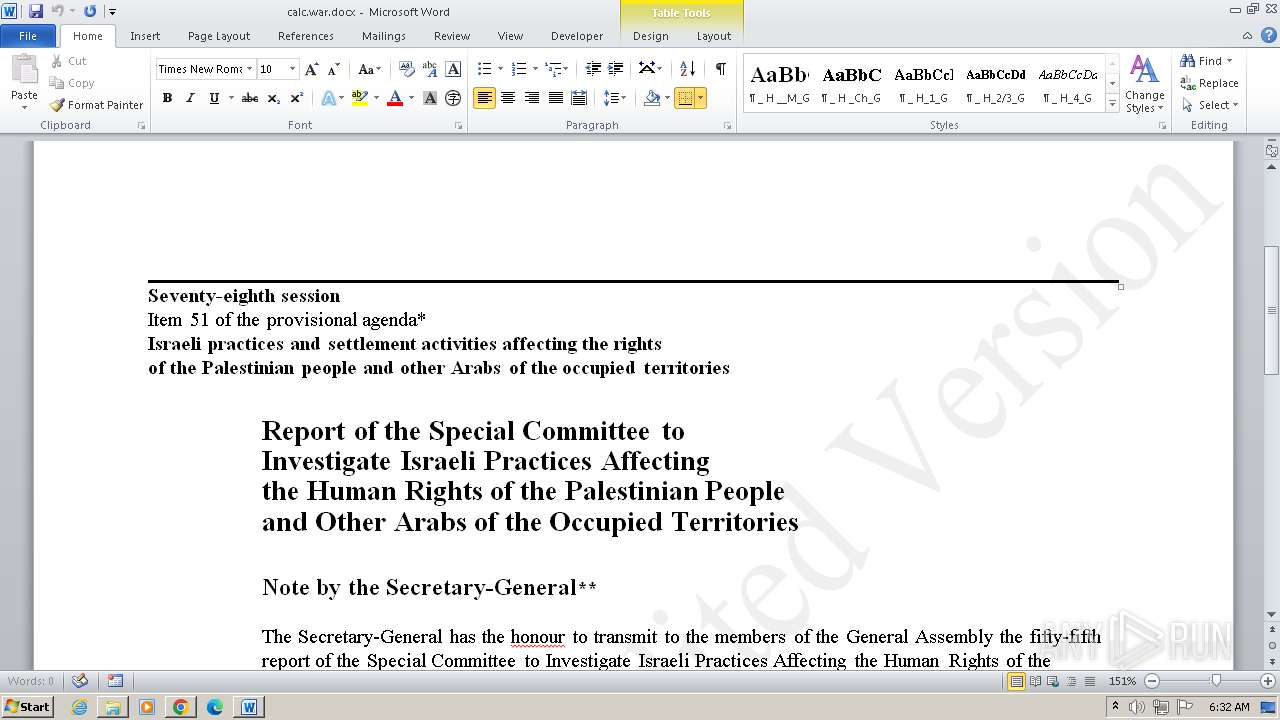Toggle Align Text Left

pyautogui.click(x=484, y=98)
